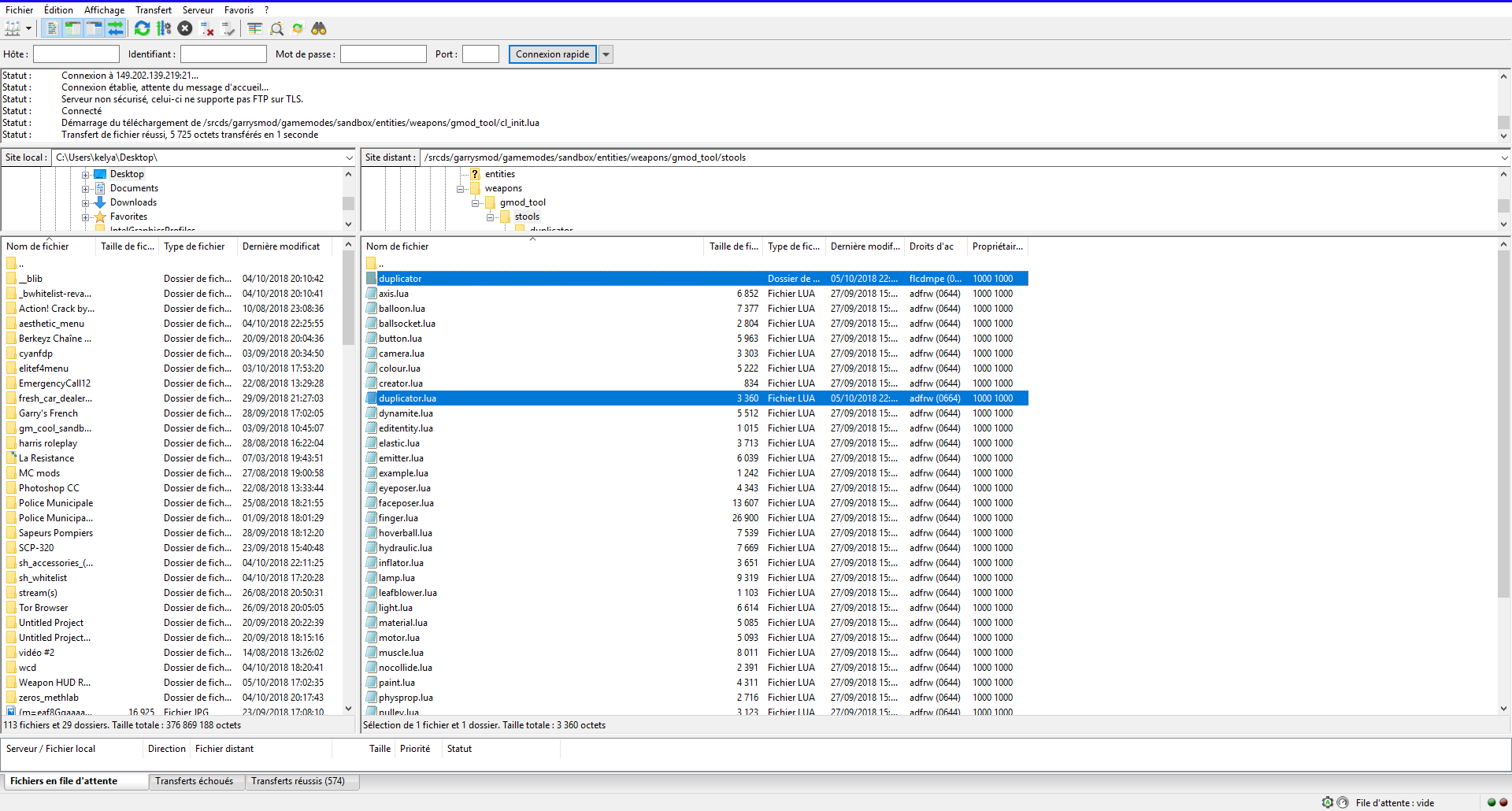Click the axis.lua file icon

[x=371, y=294]
